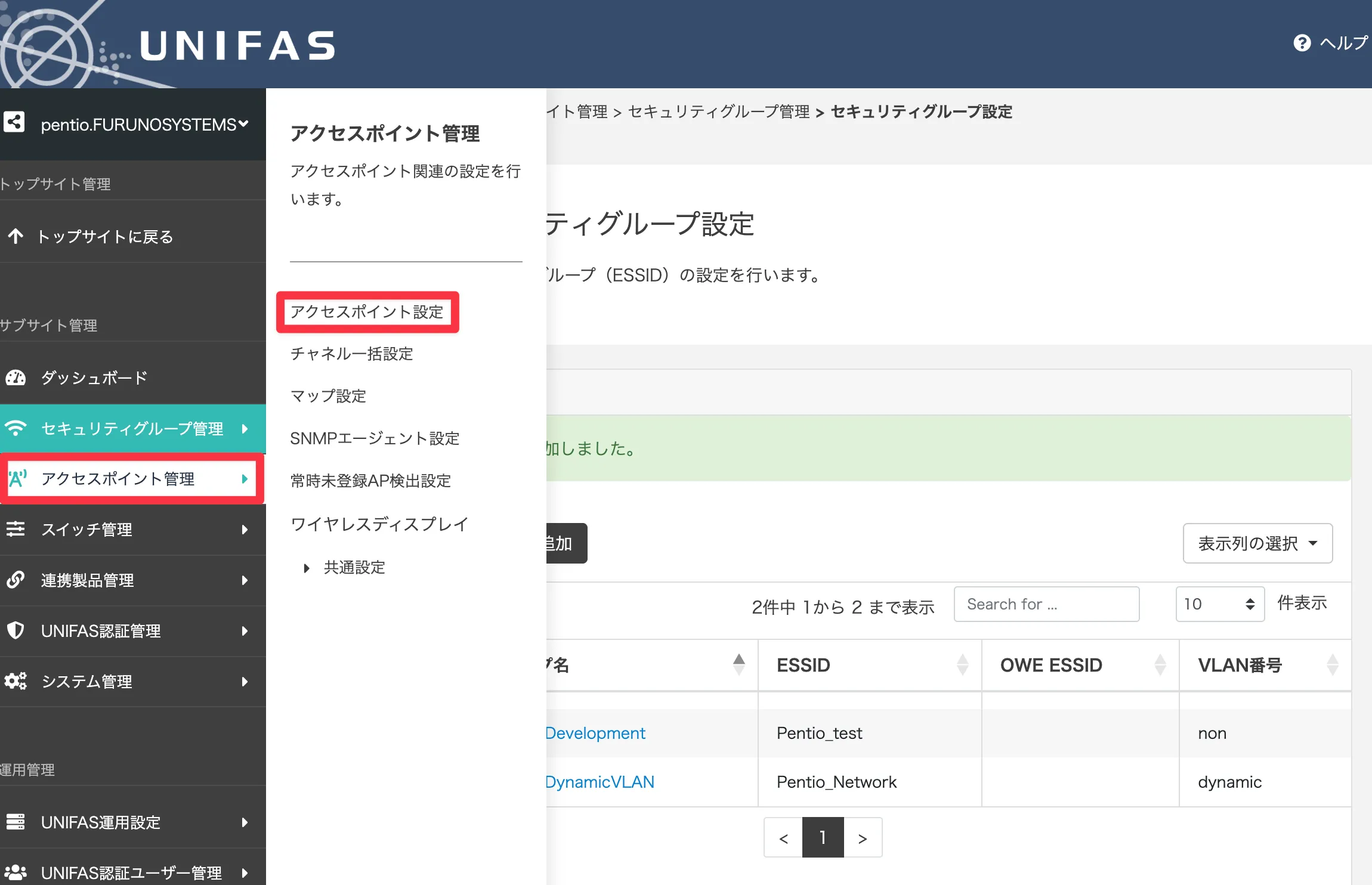
Task: Expand the 共通設定 disclosure triangle
Action: (x=307, y=567)
